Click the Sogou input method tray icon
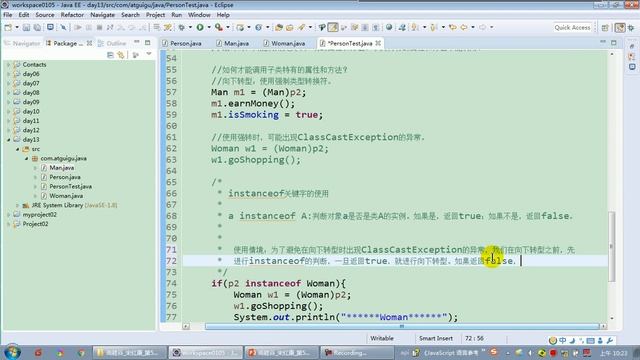 click(x=493, y=352)
